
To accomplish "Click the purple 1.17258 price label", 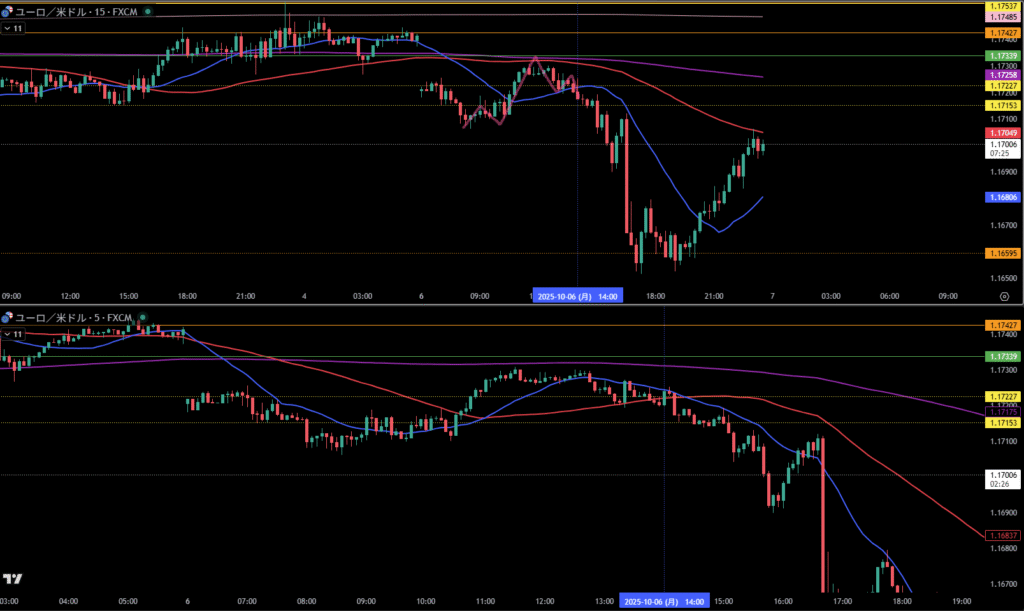I will 1002,75.
